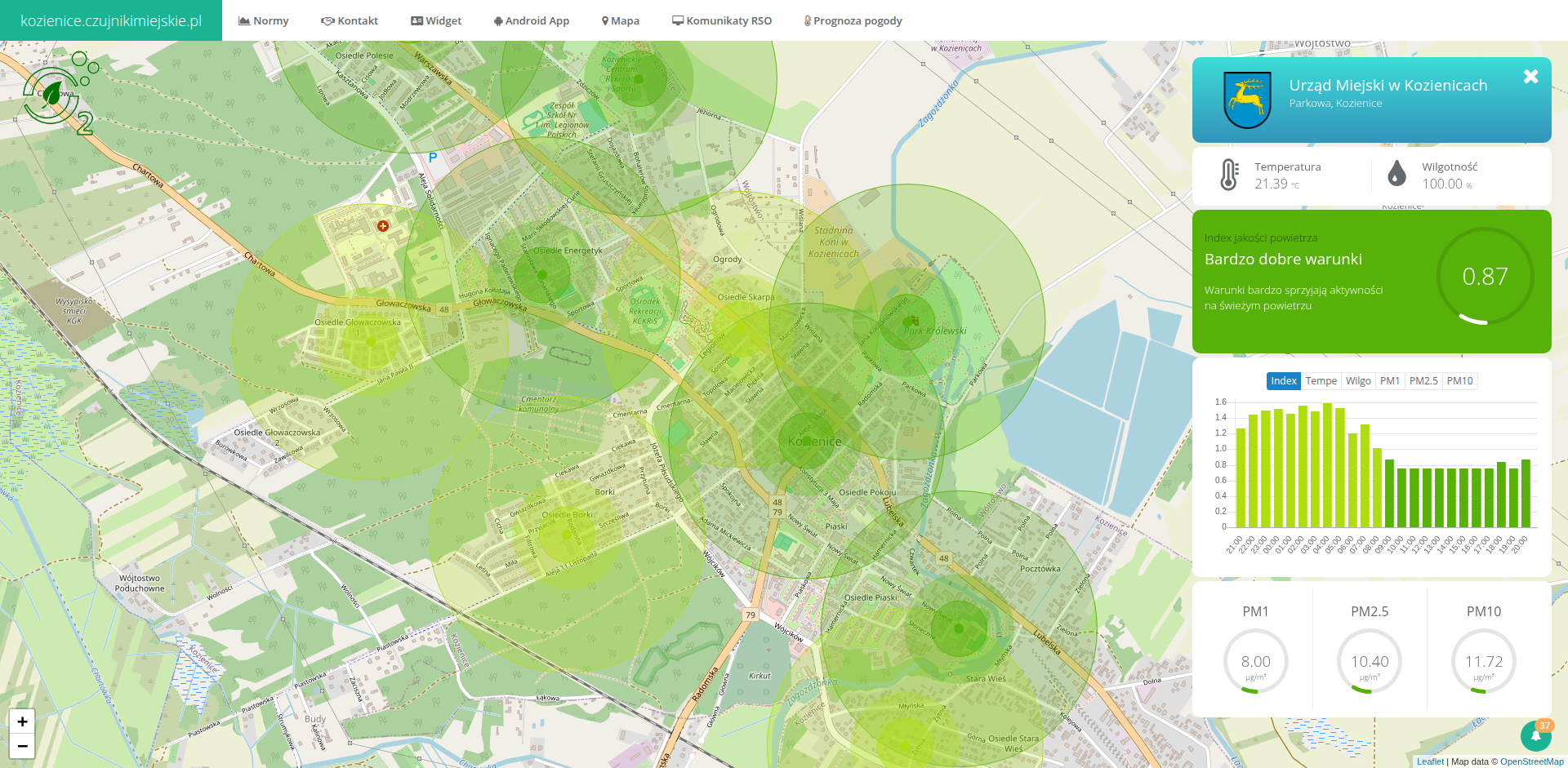Zoom in the map
Screen dimensions: 1568x768
pos(22,721)
